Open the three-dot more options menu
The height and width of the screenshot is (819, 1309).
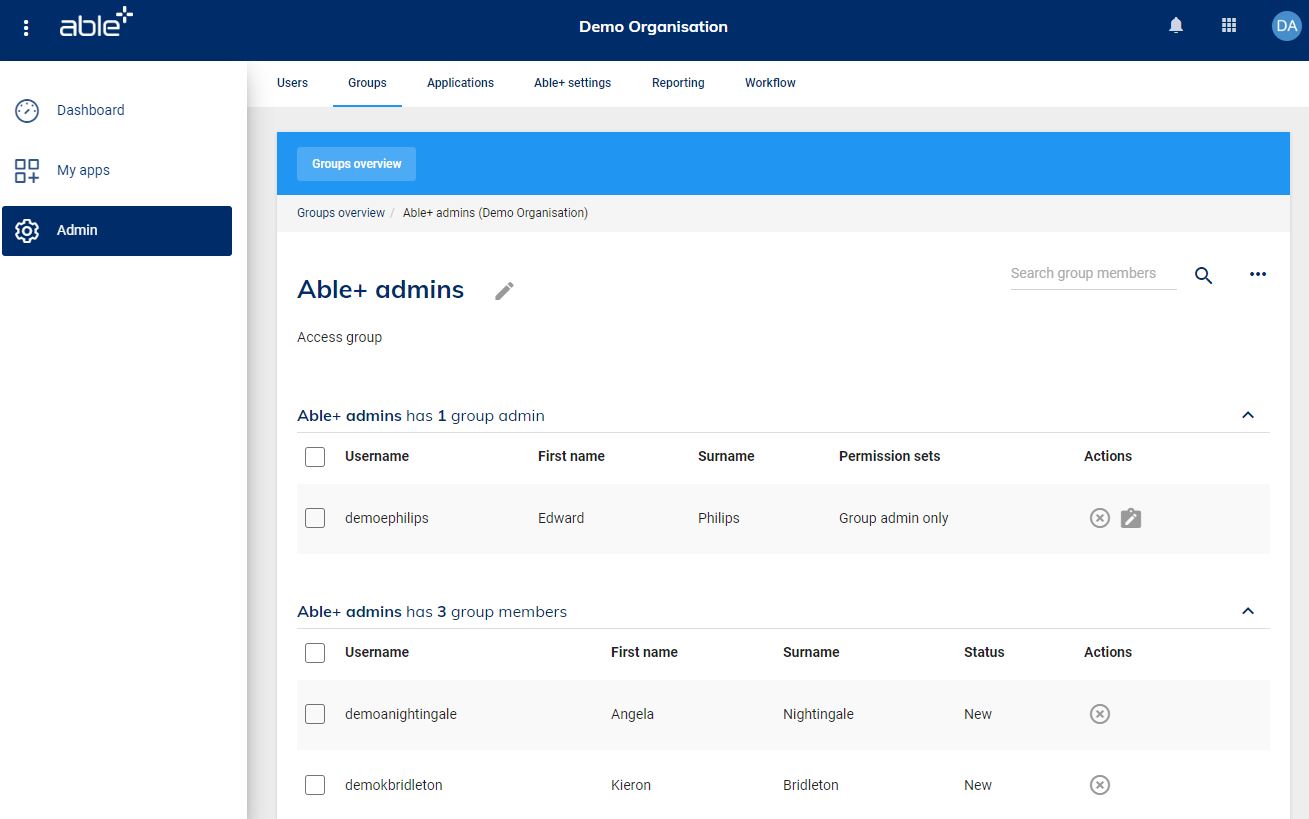coord(1257,275)
